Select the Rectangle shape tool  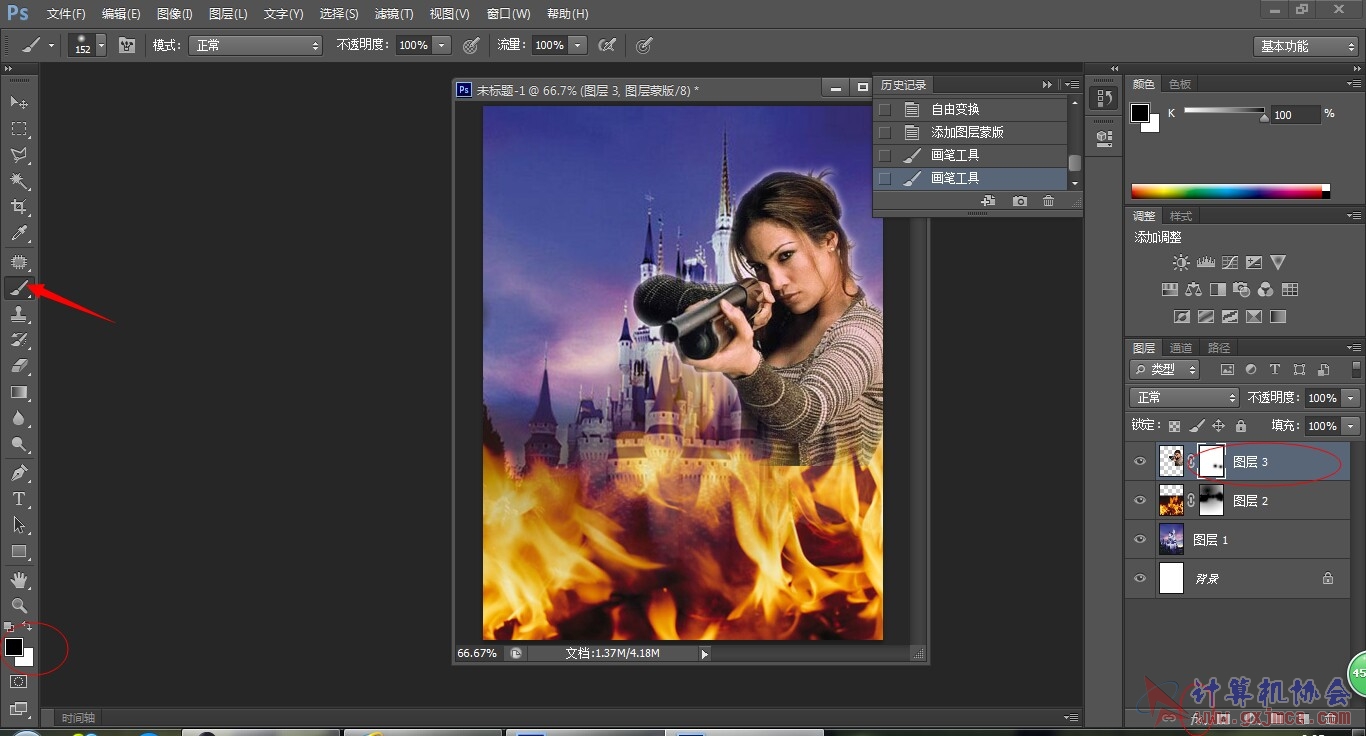[19, 551]
